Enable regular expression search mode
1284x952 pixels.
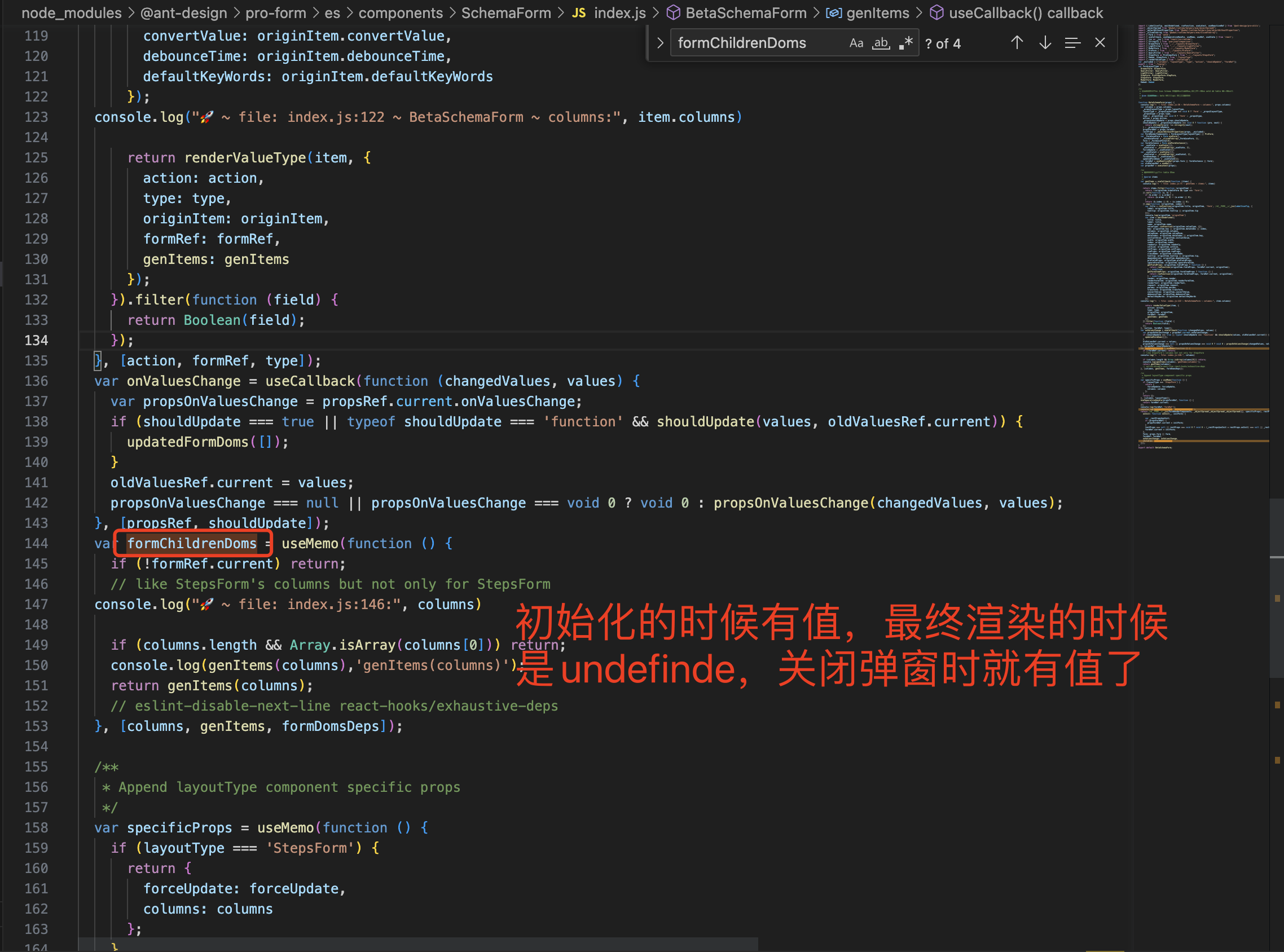pyautogui.click(x=905, y=42)
